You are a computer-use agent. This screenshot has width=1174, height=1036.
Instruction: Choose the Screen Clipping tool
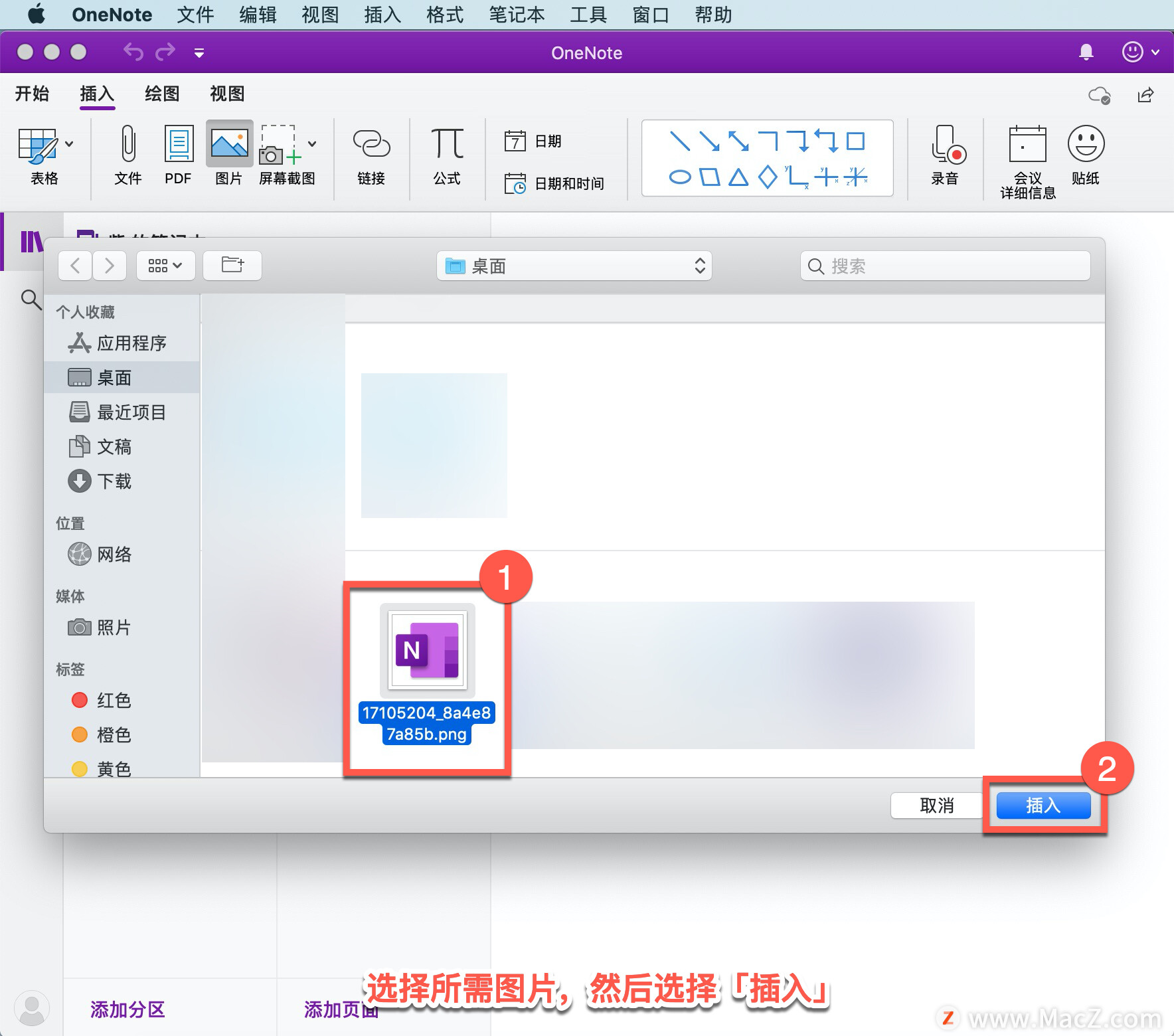tap(286, 157)
